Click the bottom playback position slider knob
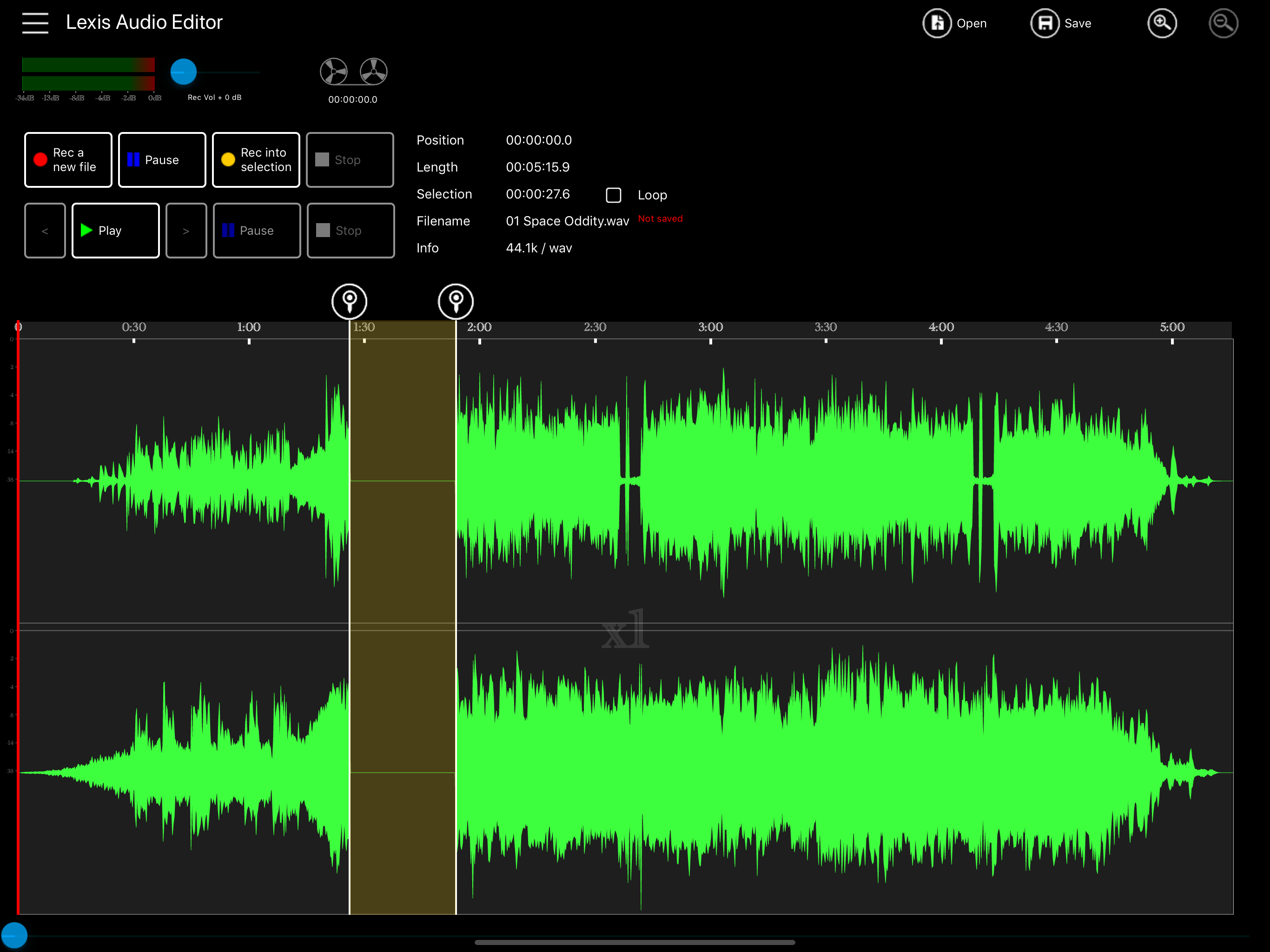 (14, 935)
